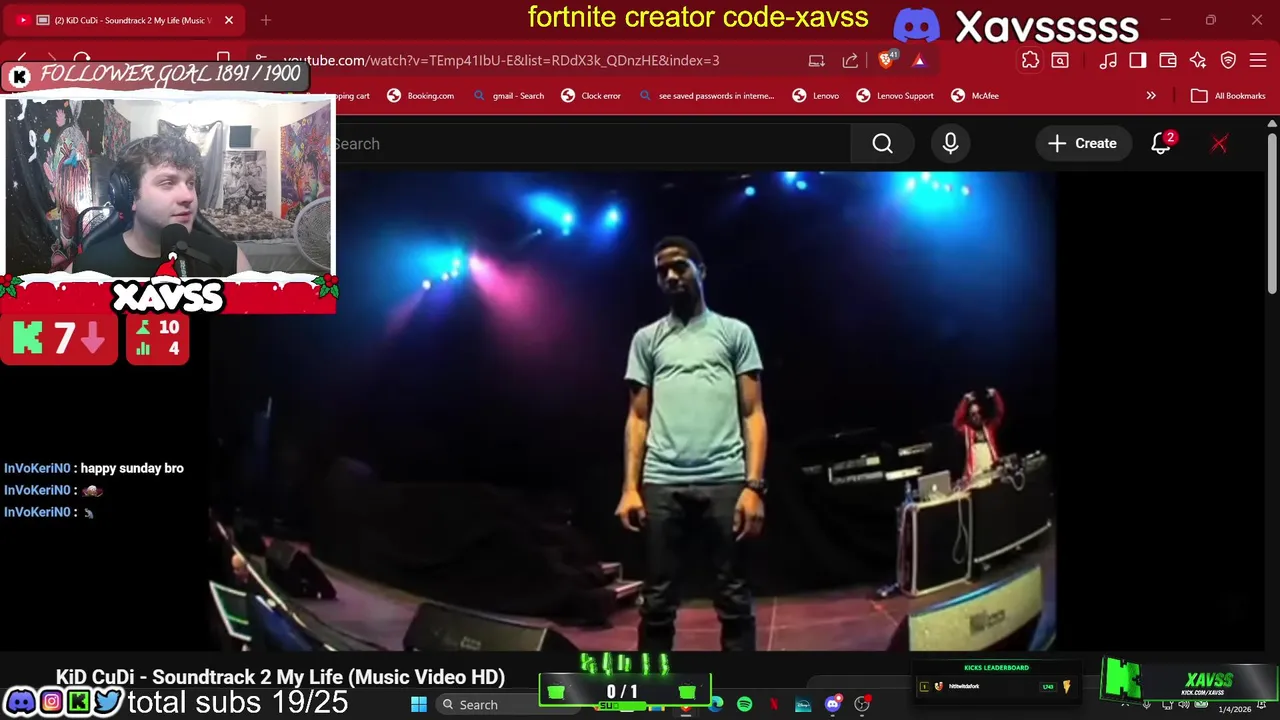The width and height of the screenshot is (1280, 720).
Task: Open the Booking.com bookmark
Action: pos(420,96)
